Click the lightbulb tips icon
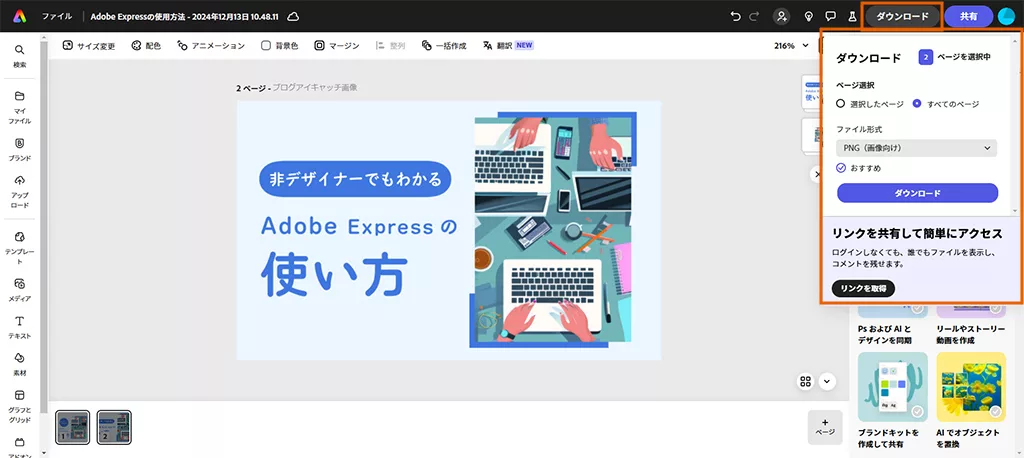The width and height of the screenshot is (1024, 458). [x=808, y=16]
